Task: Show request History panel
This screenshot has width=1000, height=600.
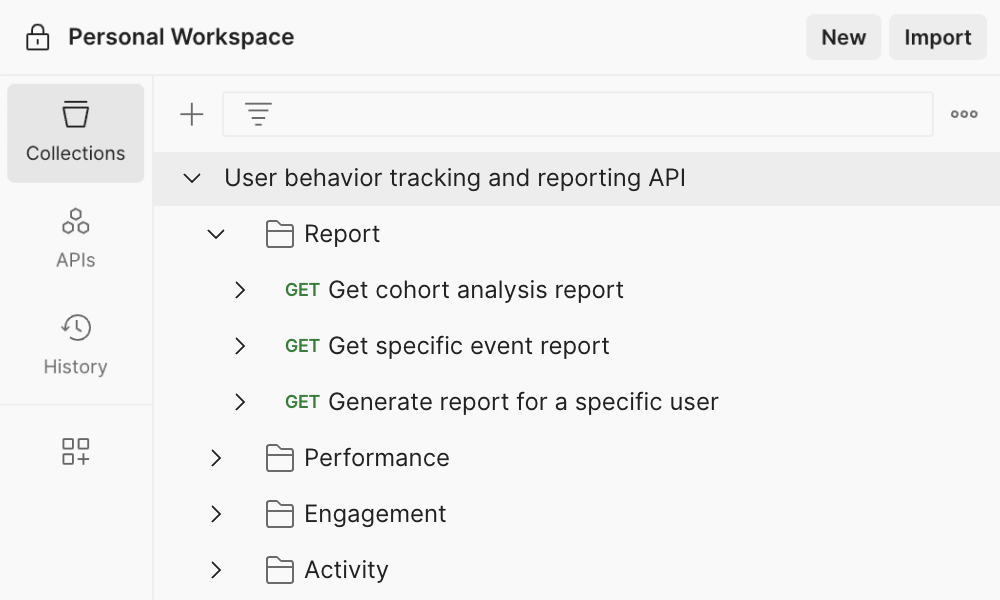Action: pos(76,345)
